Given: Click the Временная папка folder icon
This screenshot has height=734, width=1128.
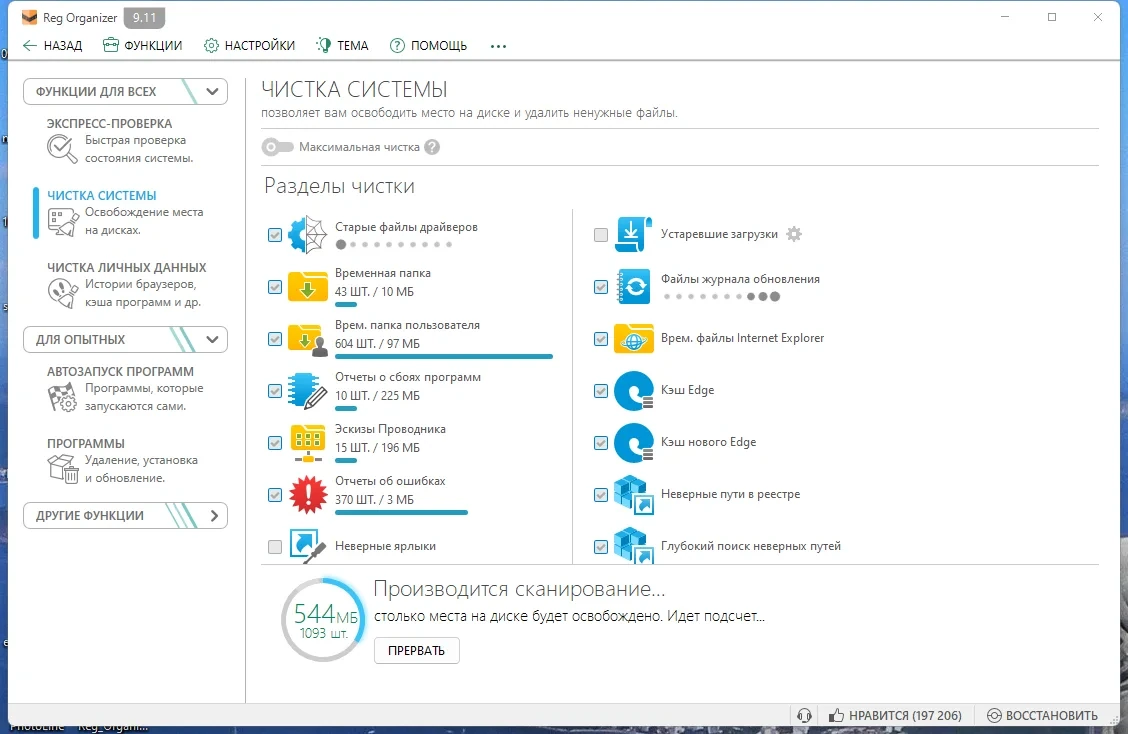Looking at the screenshot, I should coord(307,286).
